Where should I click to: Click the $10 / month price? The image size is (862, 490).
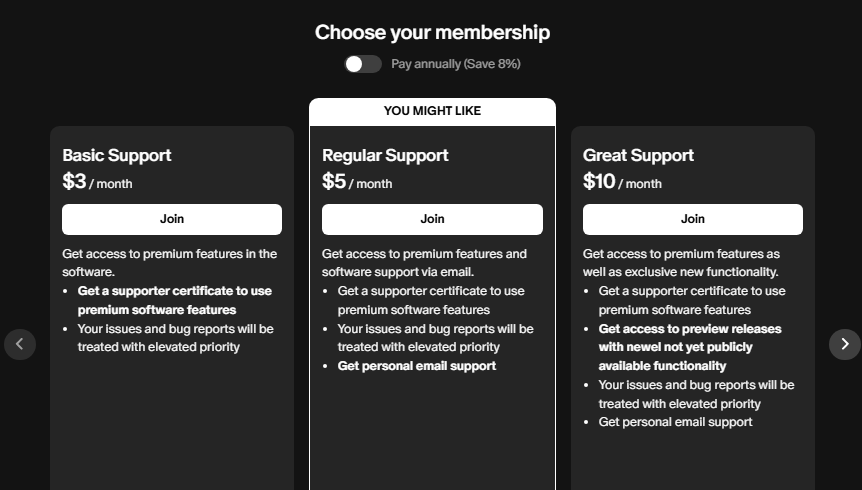tap(622, 182)
